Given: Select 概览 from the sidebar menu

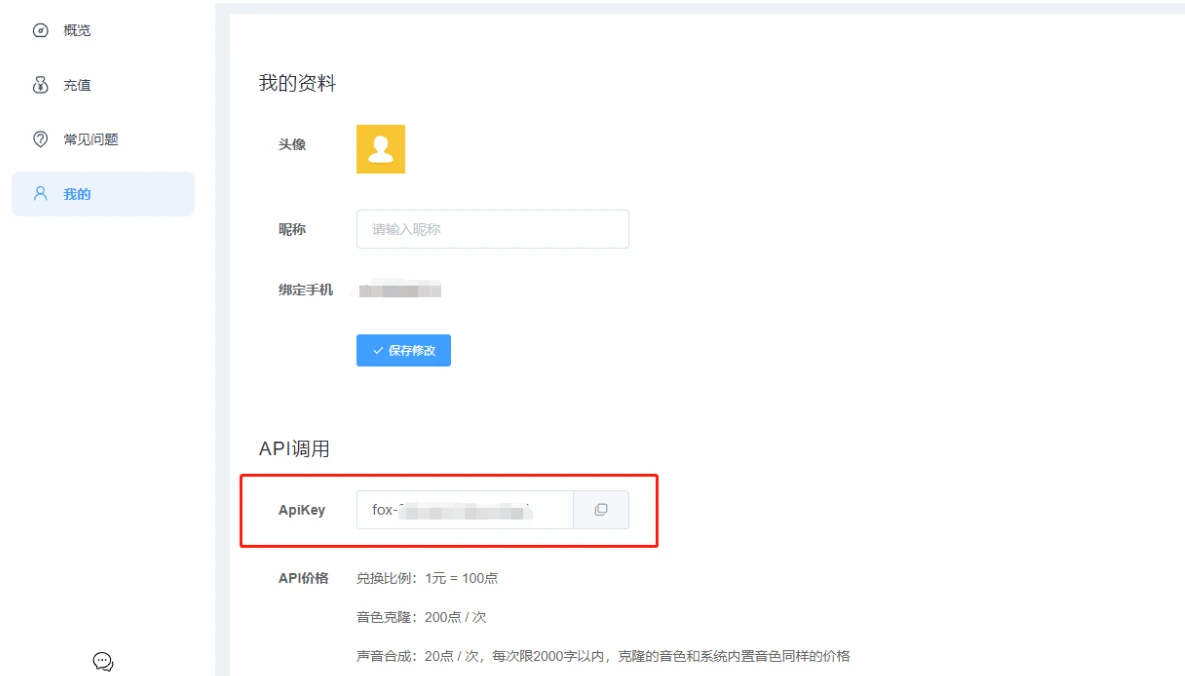Looking at the screenshot, I should pyautogui.click(x=76, y=29).
